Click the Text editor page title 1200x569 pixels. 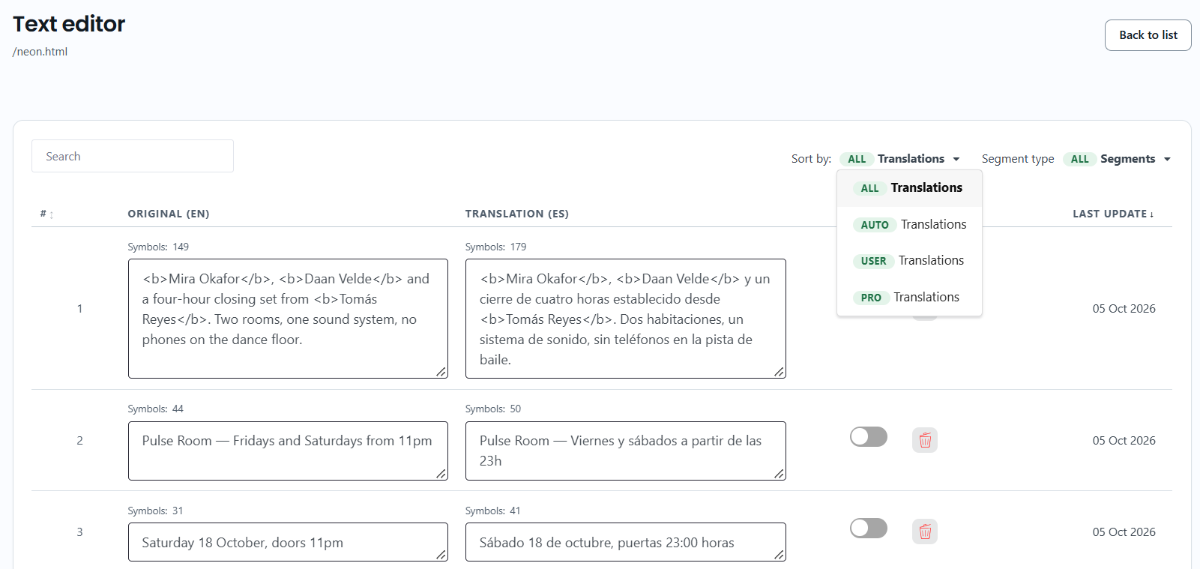[x=69, y=24]
